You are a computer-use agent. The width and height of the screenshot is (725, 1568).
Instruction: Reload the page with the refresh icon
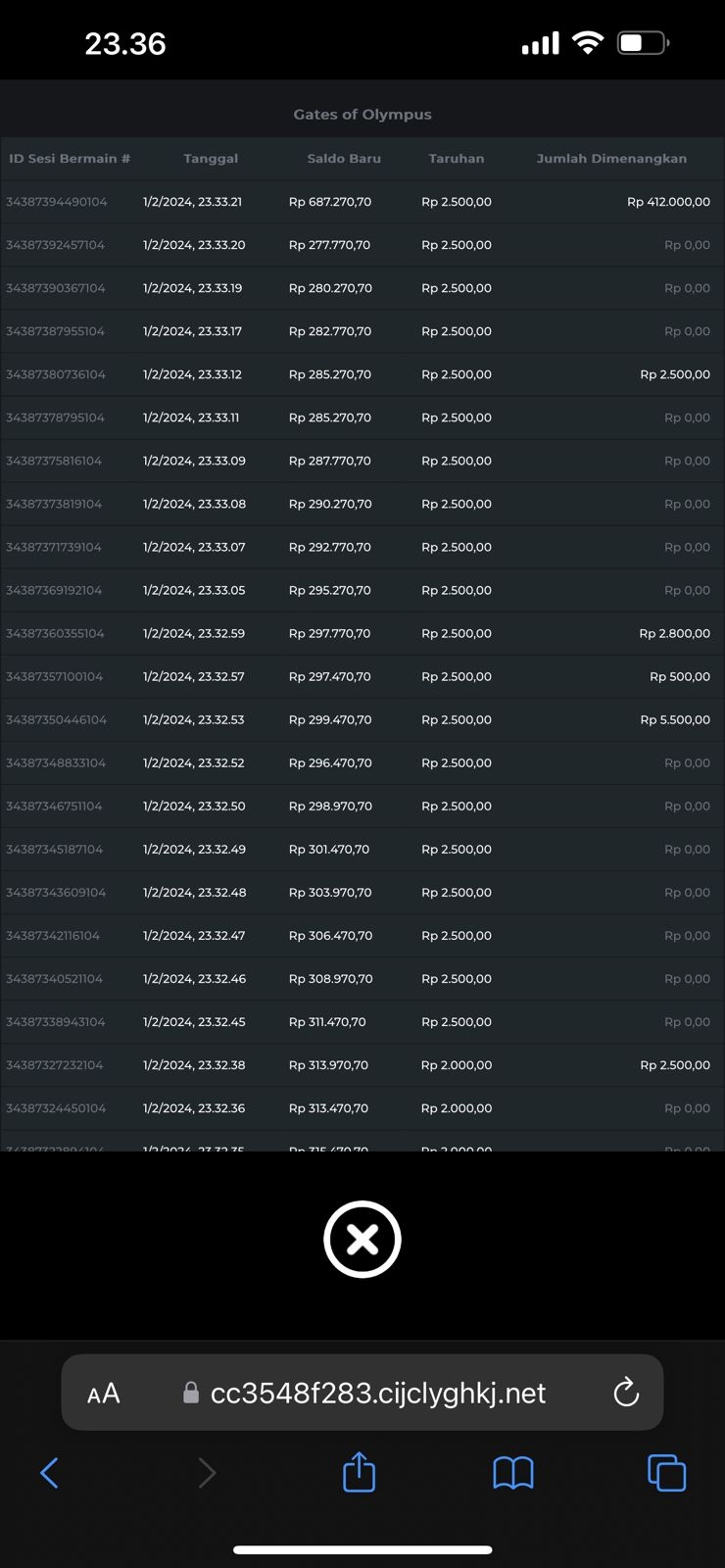point(626,1393)
